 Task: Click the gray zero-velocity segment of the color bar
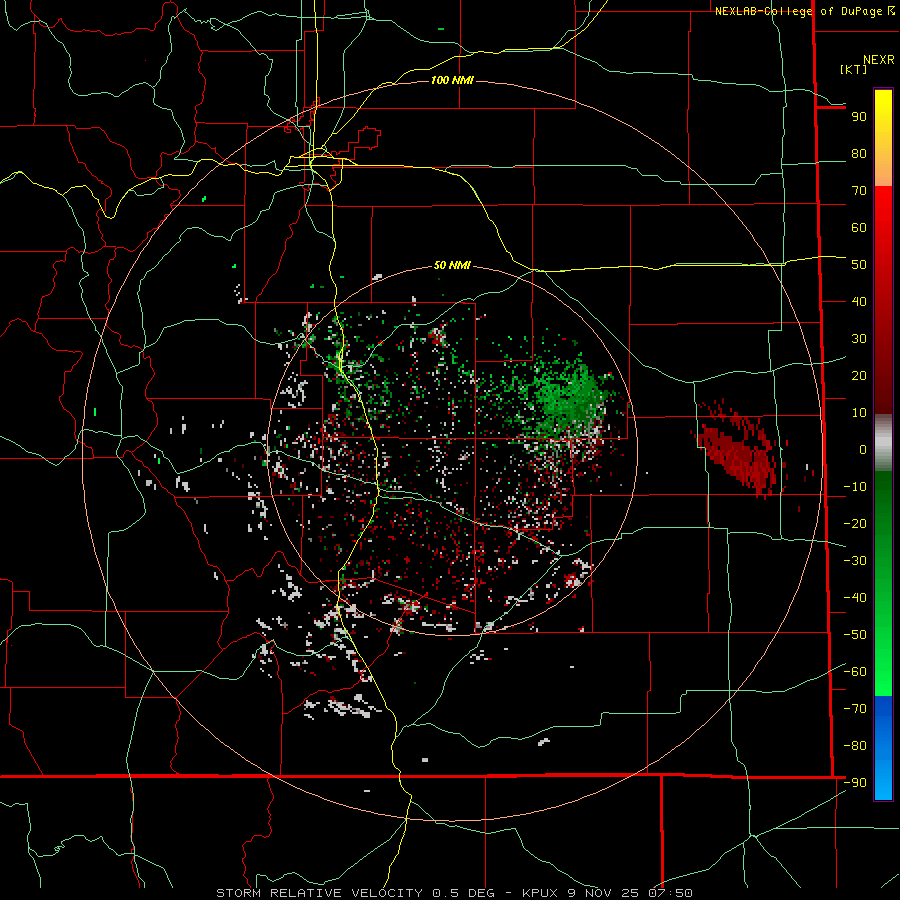coord(883,443)
